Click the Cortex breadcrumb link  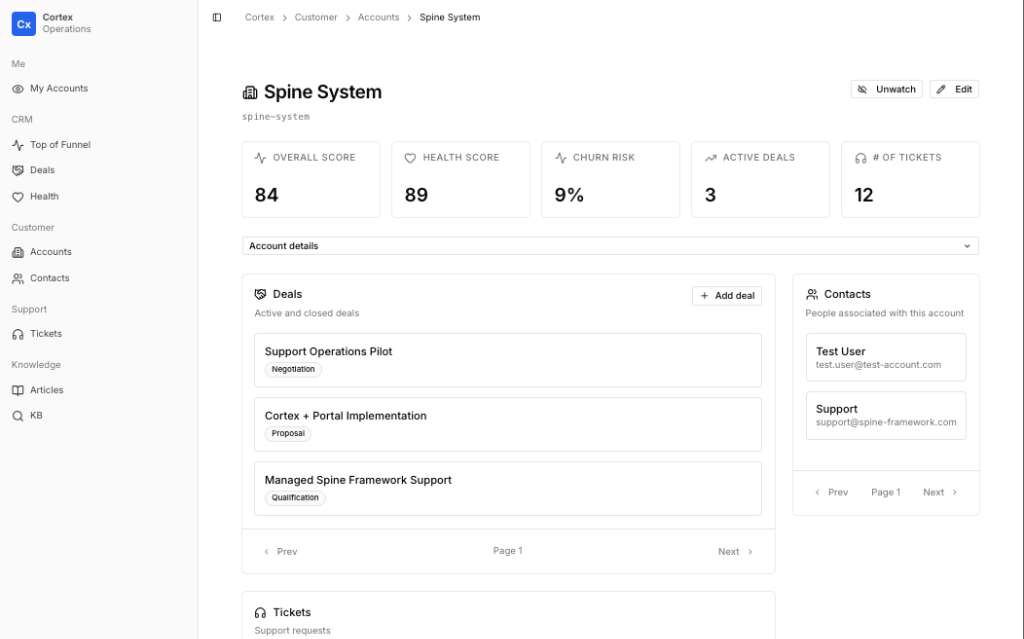259,18
